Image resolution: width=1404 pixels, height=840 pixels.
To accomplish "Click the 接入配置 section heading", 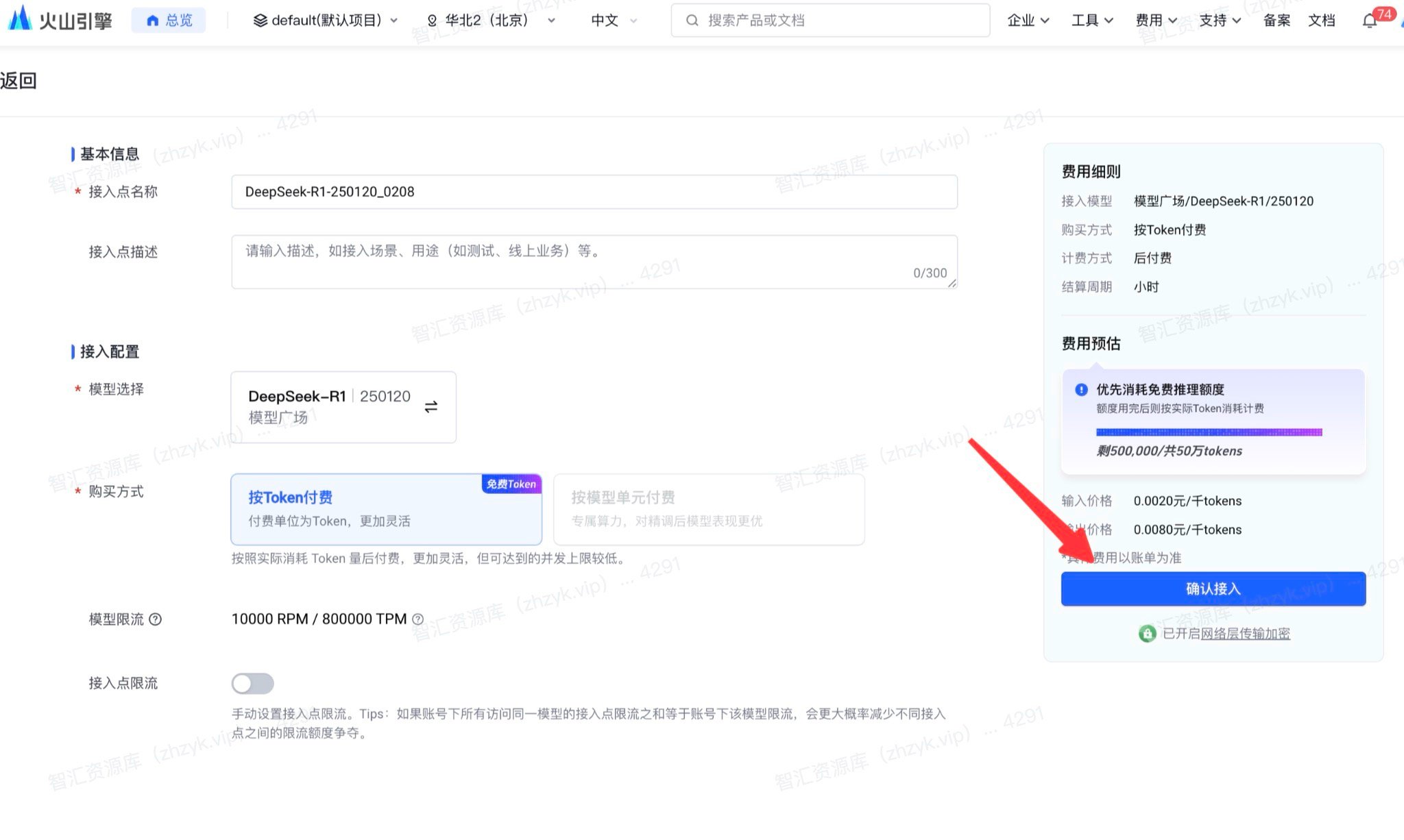I will (110, 351).
